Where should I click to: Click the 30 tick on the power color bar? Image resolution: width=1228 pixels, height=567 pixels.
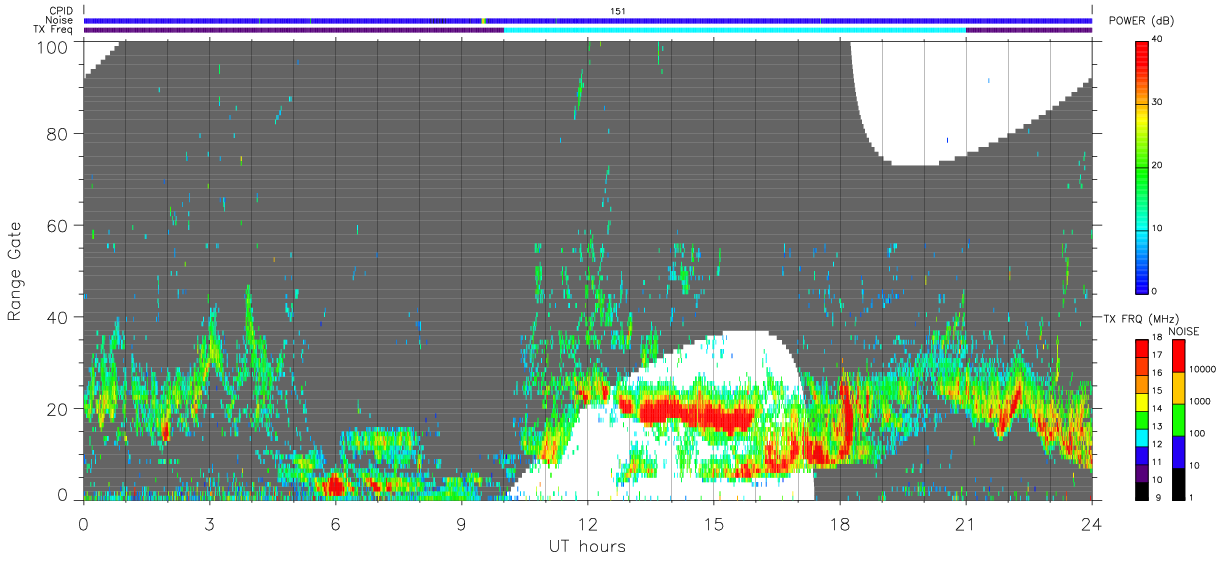pyautogui.click(x=1158, y=102)
